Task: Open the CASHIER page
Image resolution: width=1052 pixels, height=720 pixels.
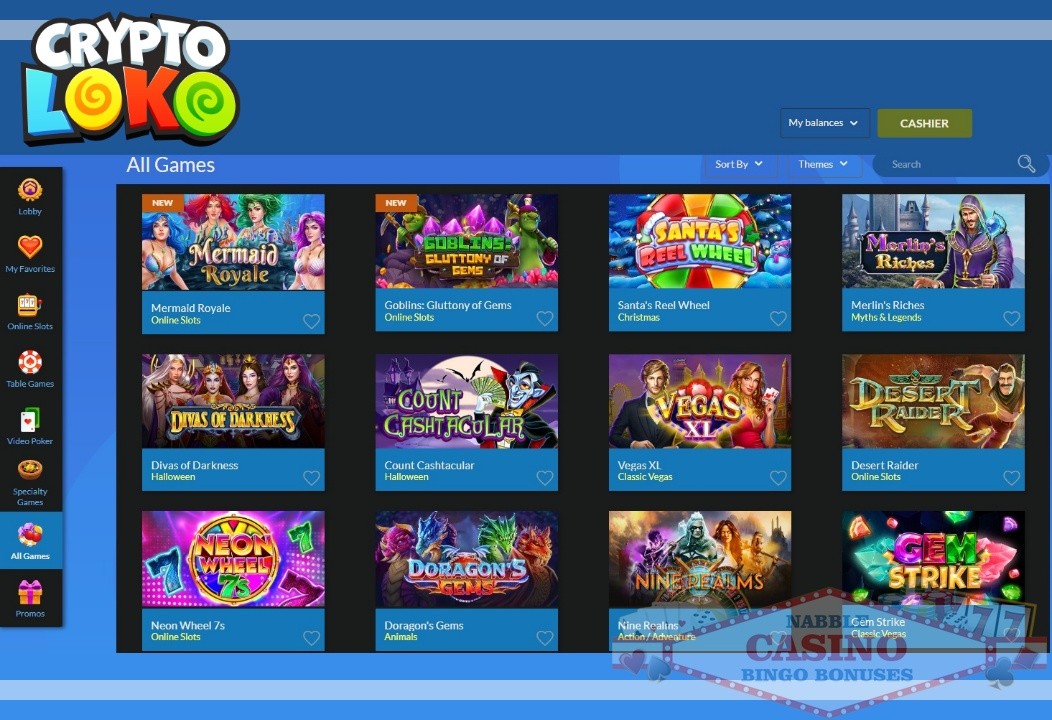Action: tap(924, 122)
